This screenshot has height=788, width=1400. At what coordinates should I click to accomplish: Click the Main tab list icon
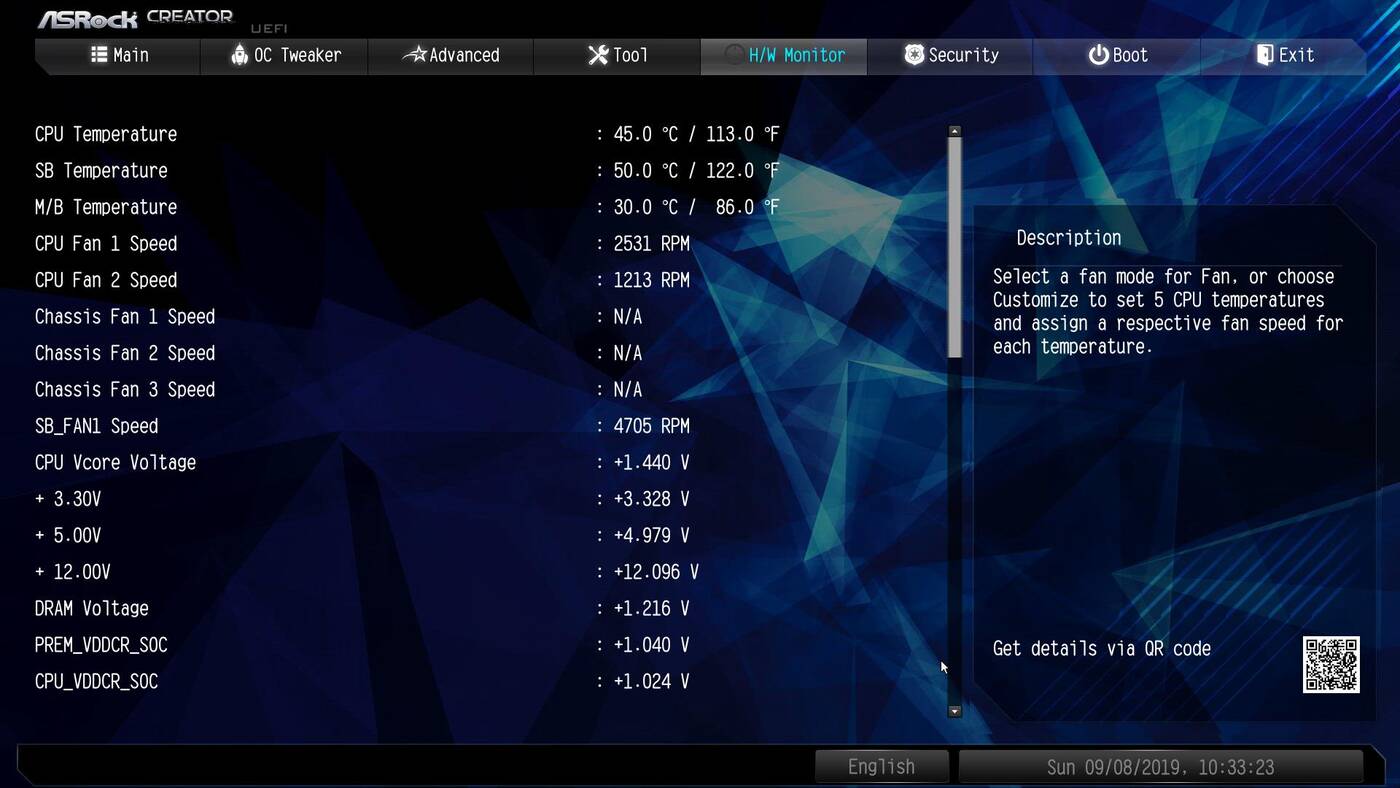(99, 55)
